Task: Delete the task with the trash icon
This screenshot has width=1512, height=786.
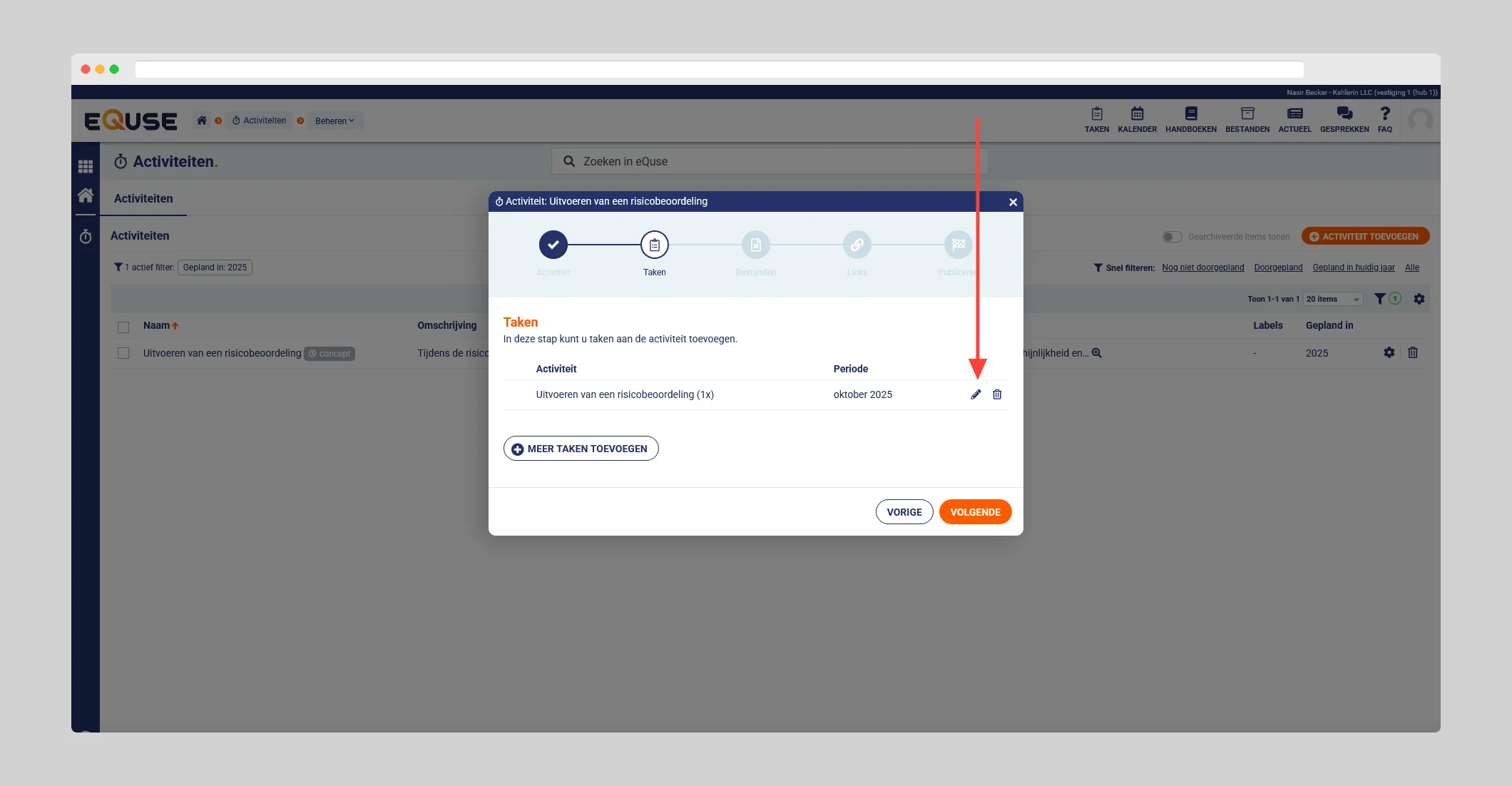Action: click(997, 394)
